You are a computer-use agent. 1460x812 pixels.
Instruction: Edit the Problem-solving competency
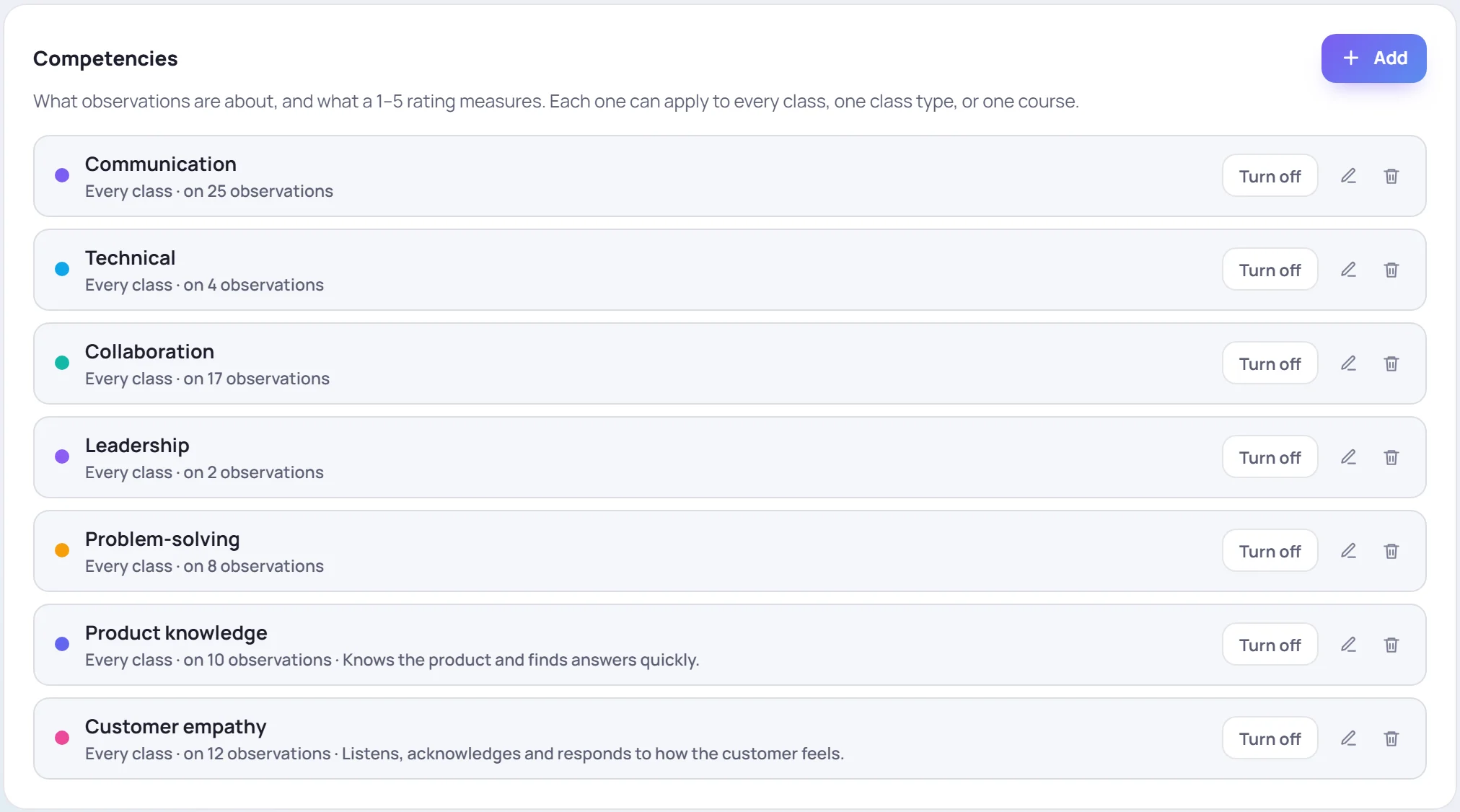tap(1348, 551)
